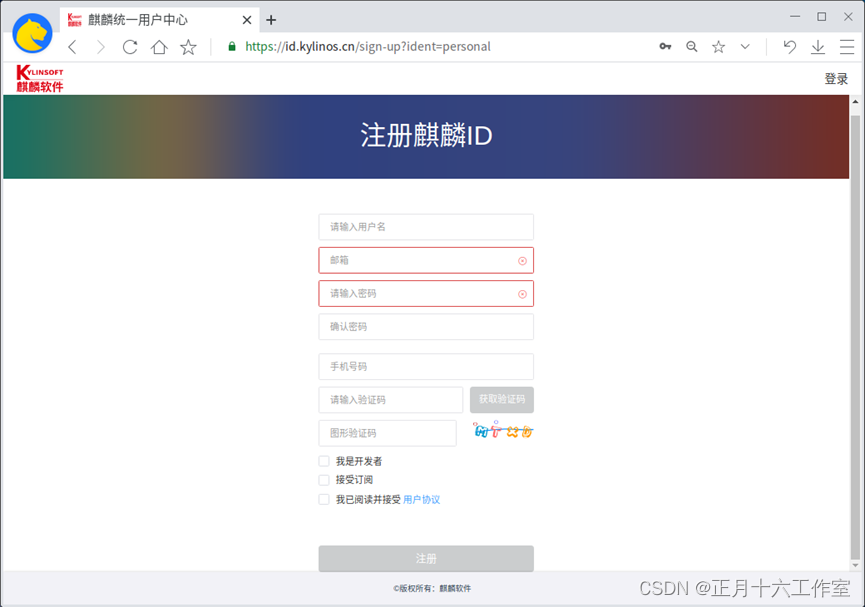
Task: Click the 登录 link
Action: click(x=836, y=79)
